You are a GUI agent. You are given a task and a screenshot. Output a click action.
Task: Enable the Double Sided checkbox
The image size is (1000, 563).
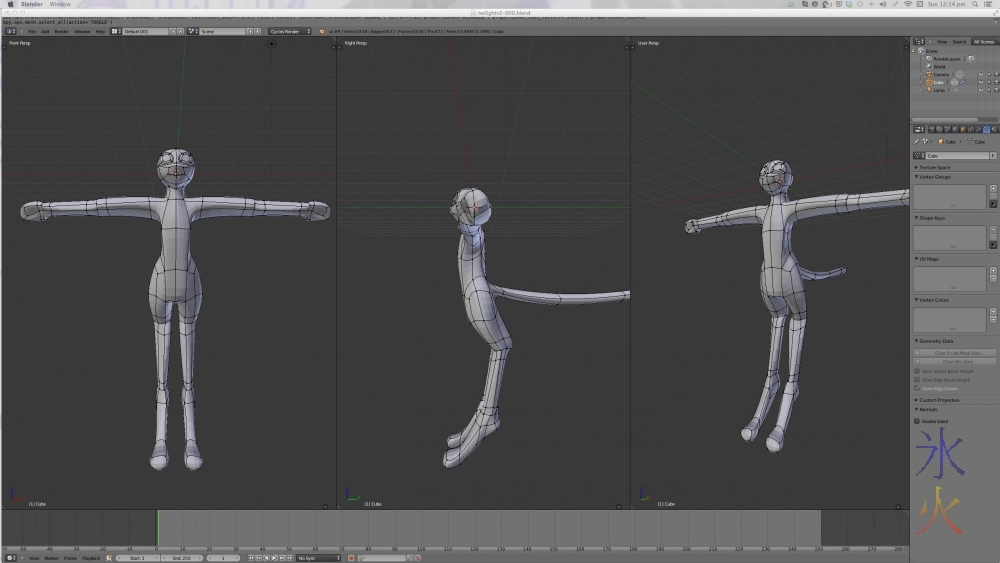point(917,421)
